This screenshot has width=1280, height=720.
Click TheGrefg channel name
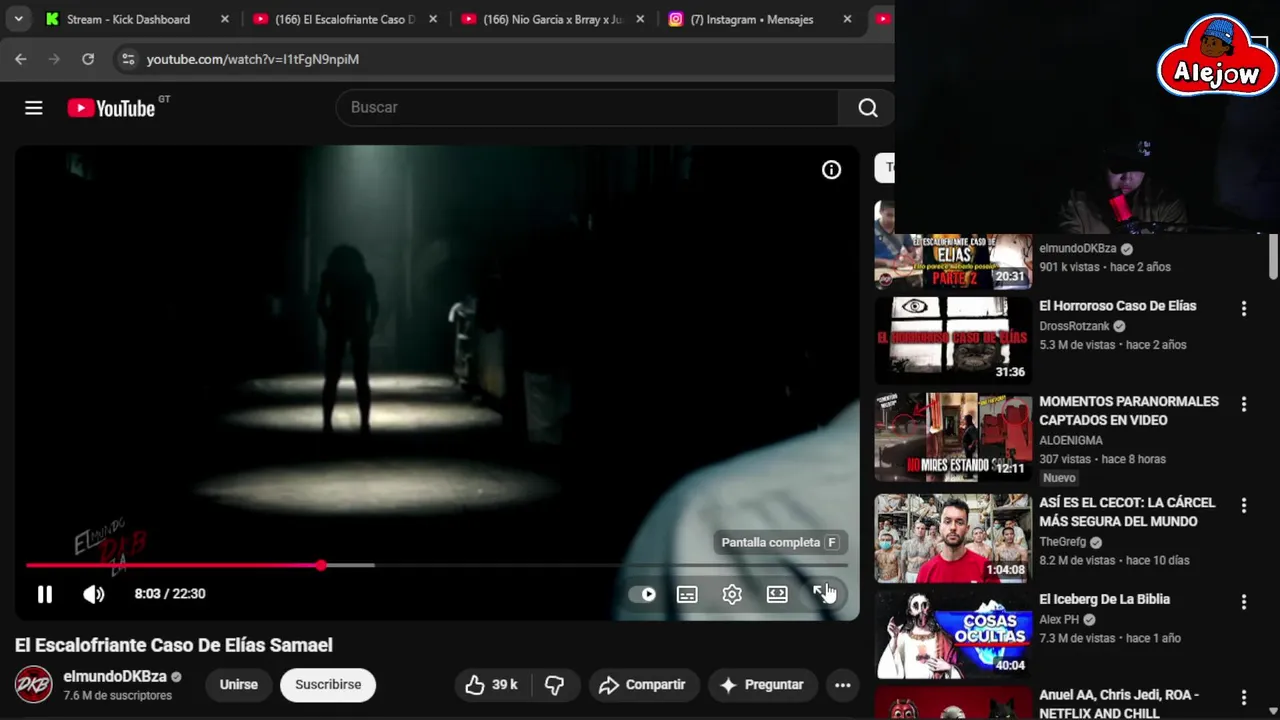1062,542
